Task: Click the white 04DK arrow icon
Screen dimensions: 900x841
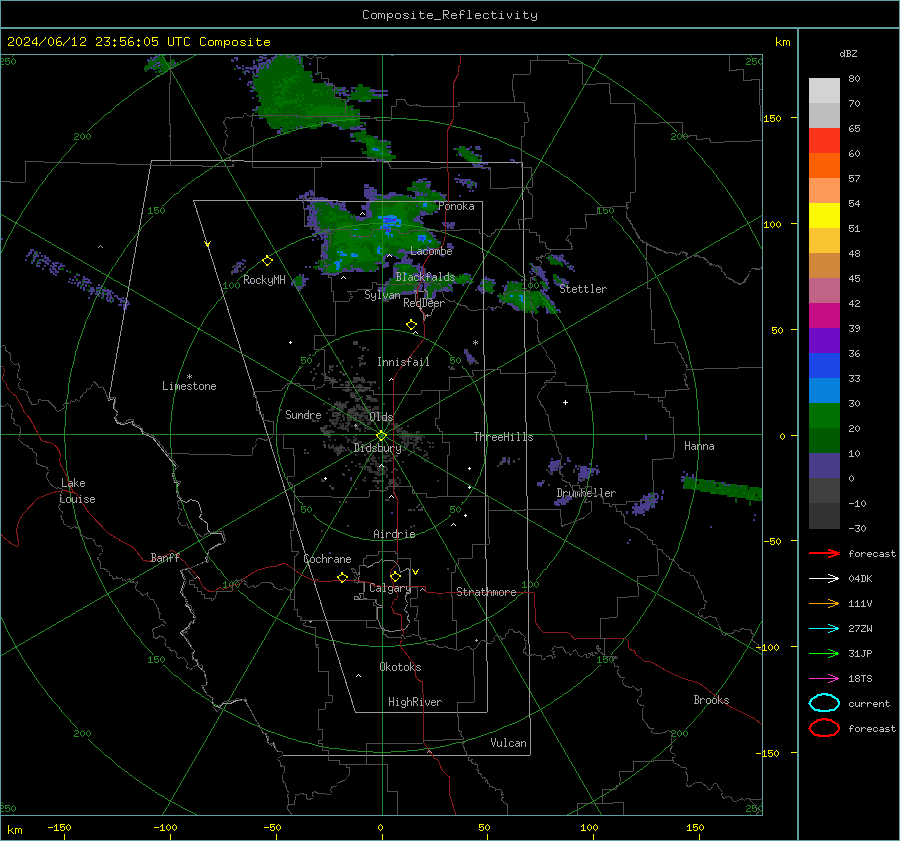Action: click(824, 578)
